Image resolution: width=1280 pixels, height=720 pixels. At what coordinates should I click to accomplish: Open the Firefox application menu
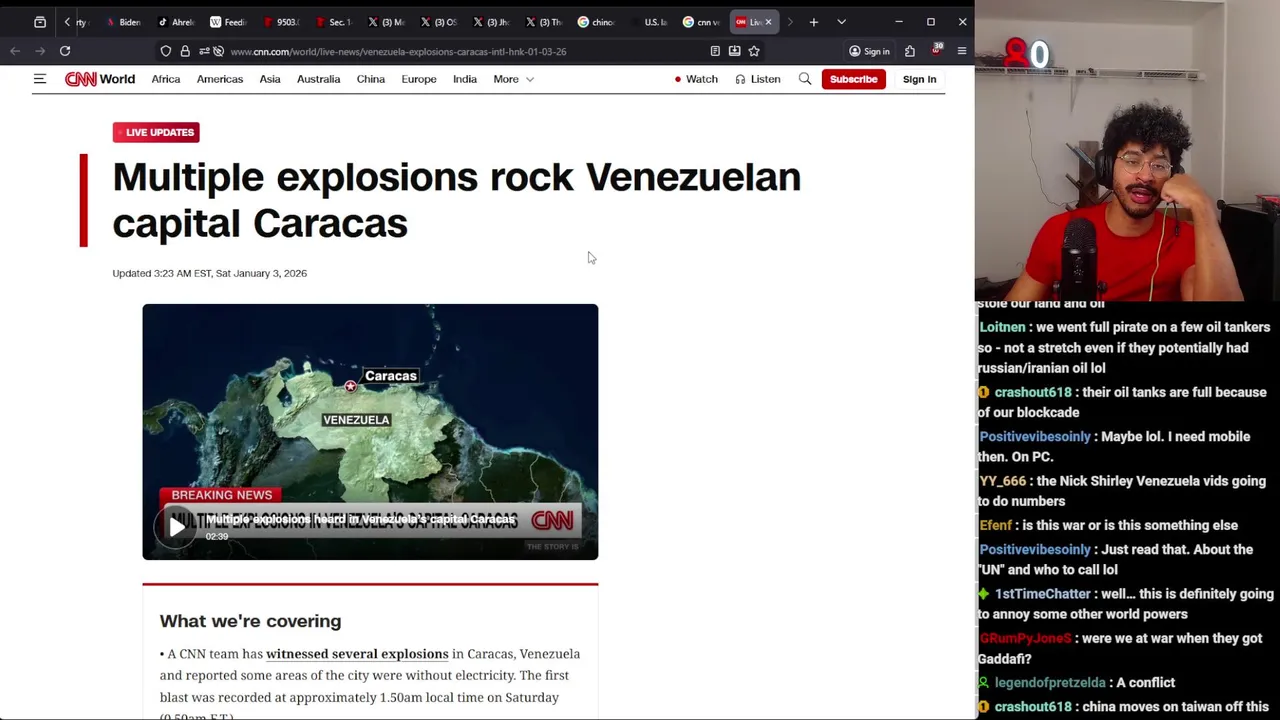click(962, 51)
